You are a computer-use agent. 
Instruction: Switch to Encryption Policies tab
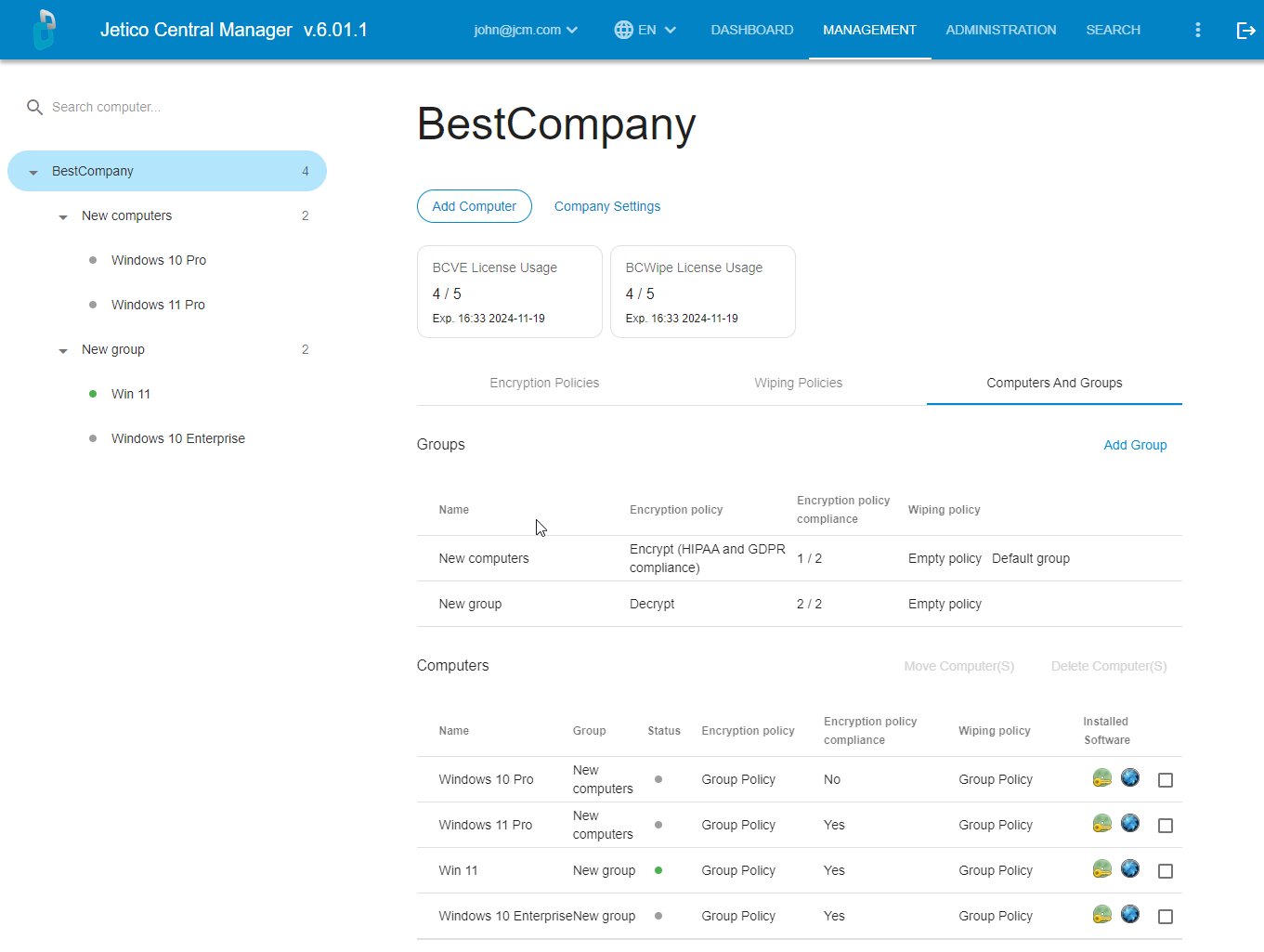[x=544, y=383]
